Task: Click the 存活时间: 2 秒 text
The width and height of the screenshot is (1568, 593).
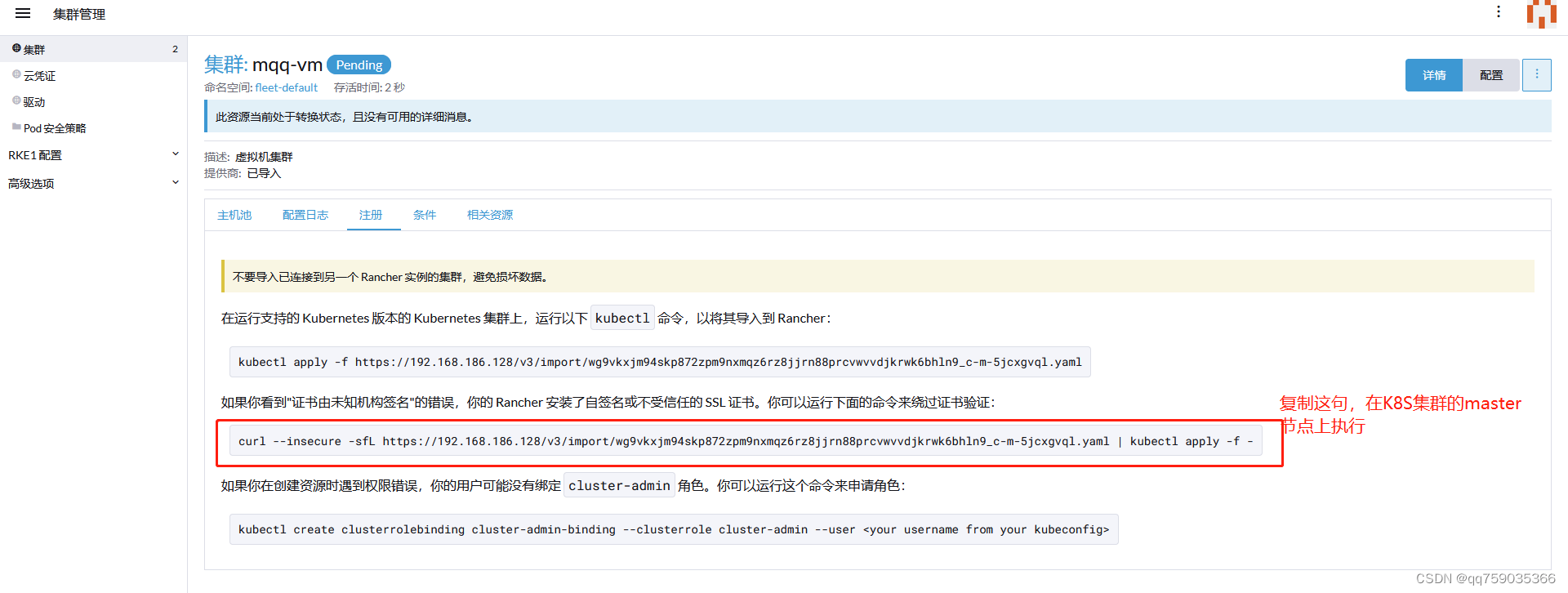Action: 369,87
